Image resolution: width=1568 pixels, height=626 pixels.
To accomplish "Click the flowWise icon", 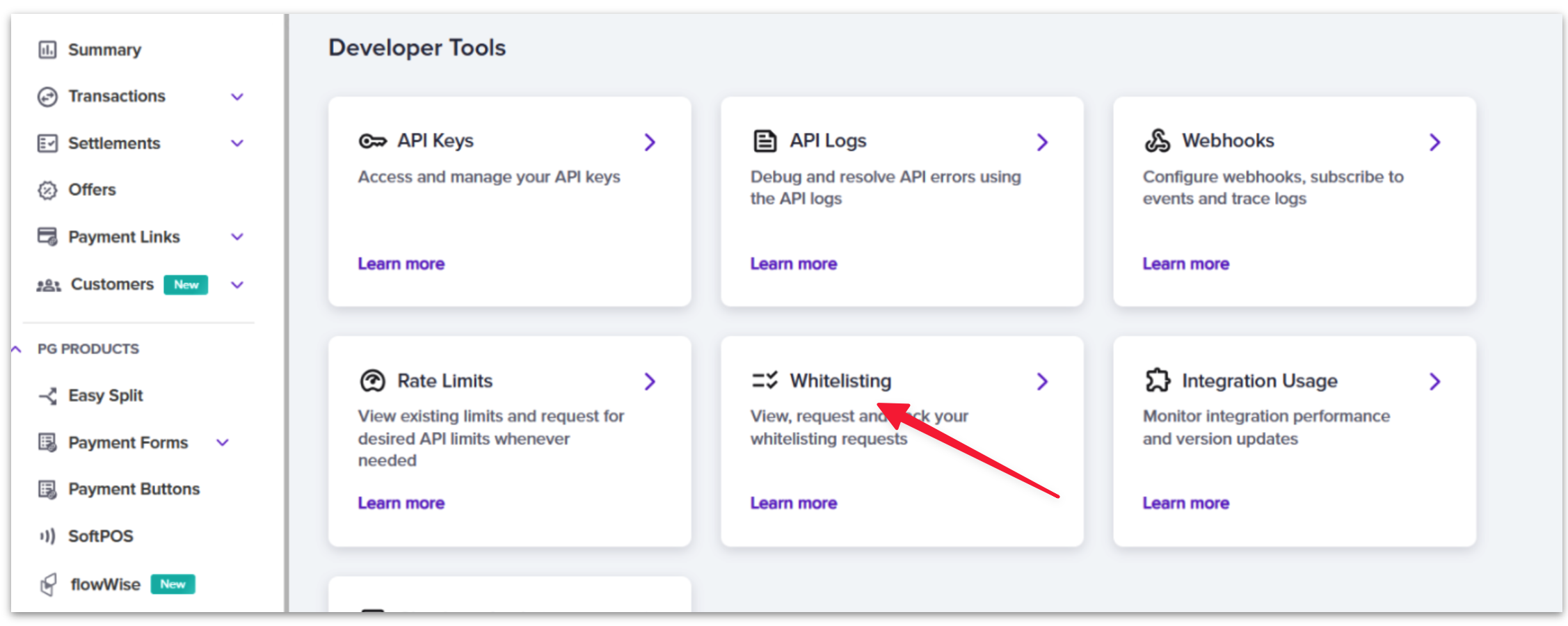I will click(x=48, y=584).
